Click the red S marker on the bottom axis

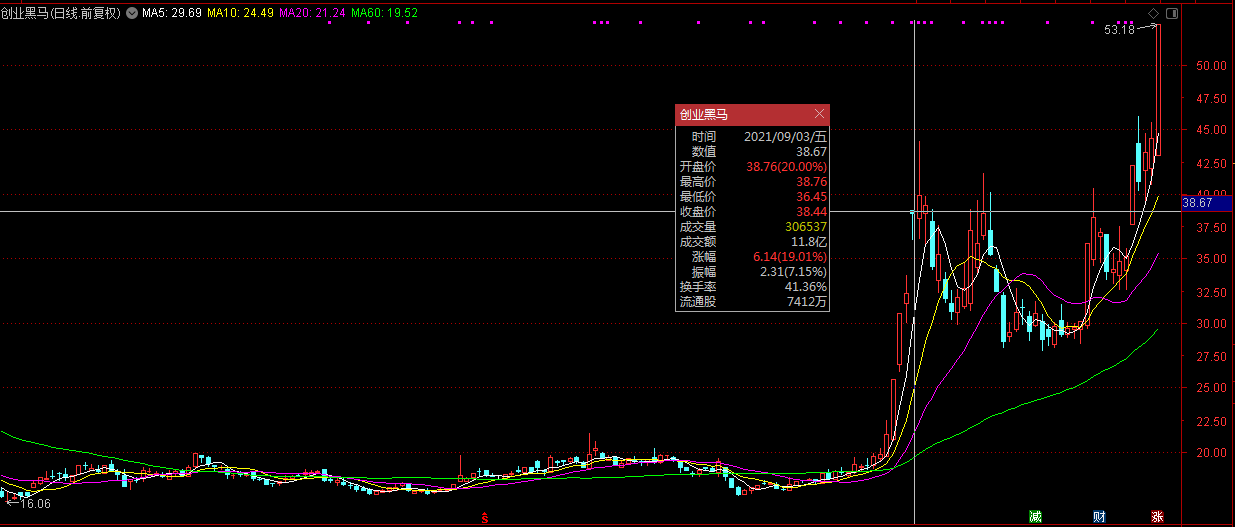485,518
